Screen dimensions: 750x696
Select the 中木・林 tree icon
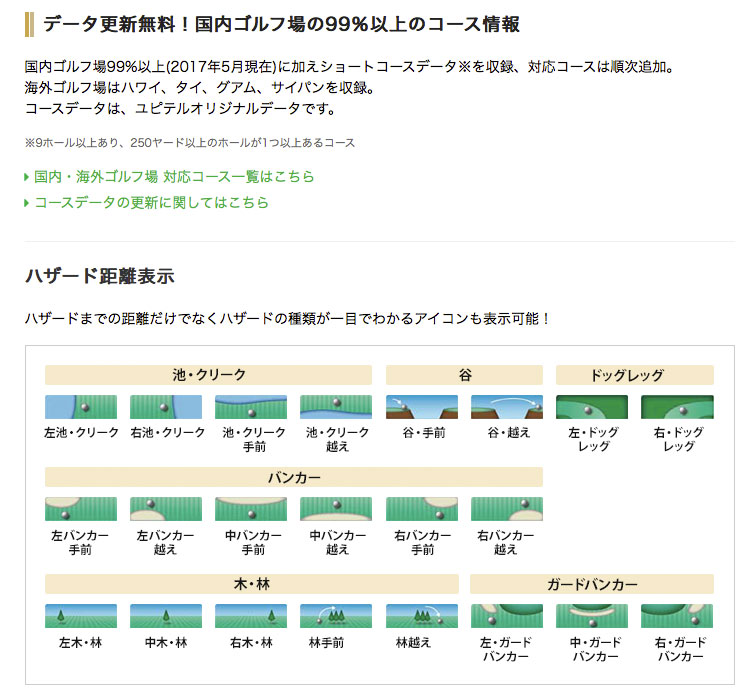click(x=166, y=616)
